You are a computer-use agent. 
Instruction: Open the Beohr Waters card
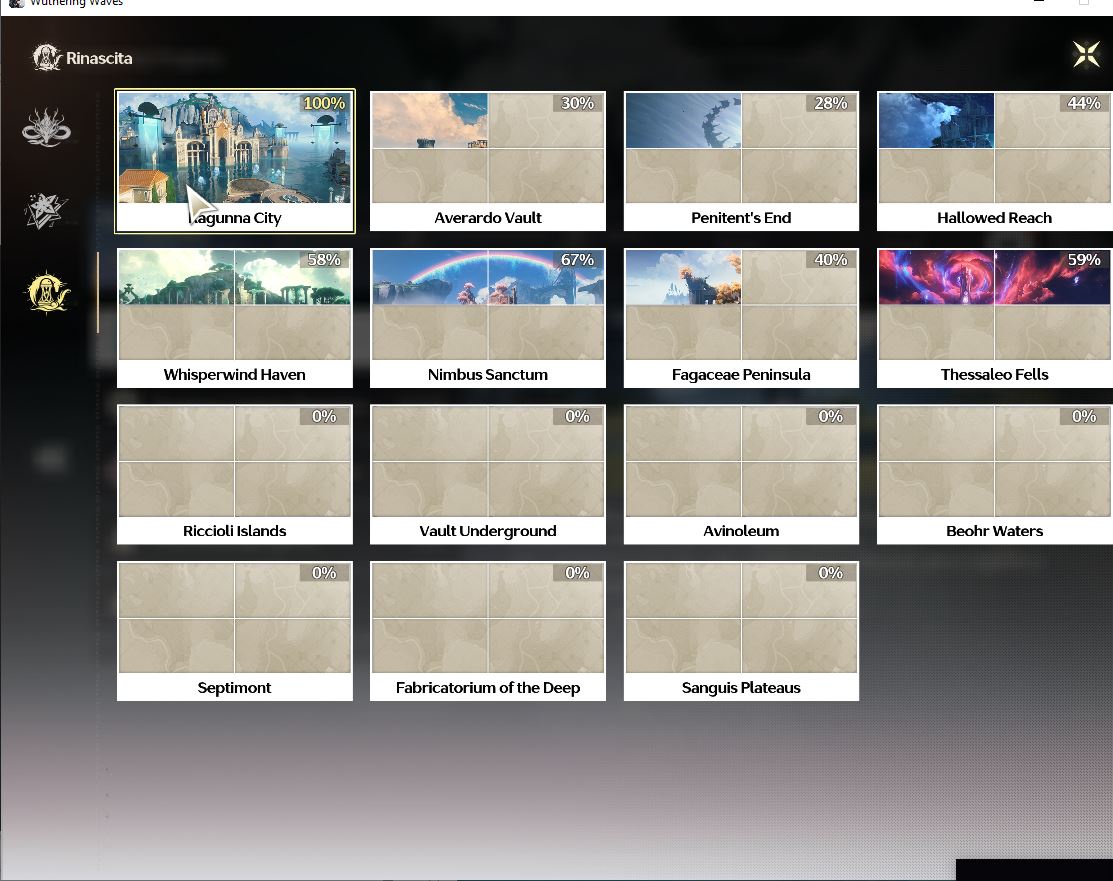click(x=994, y=474)
